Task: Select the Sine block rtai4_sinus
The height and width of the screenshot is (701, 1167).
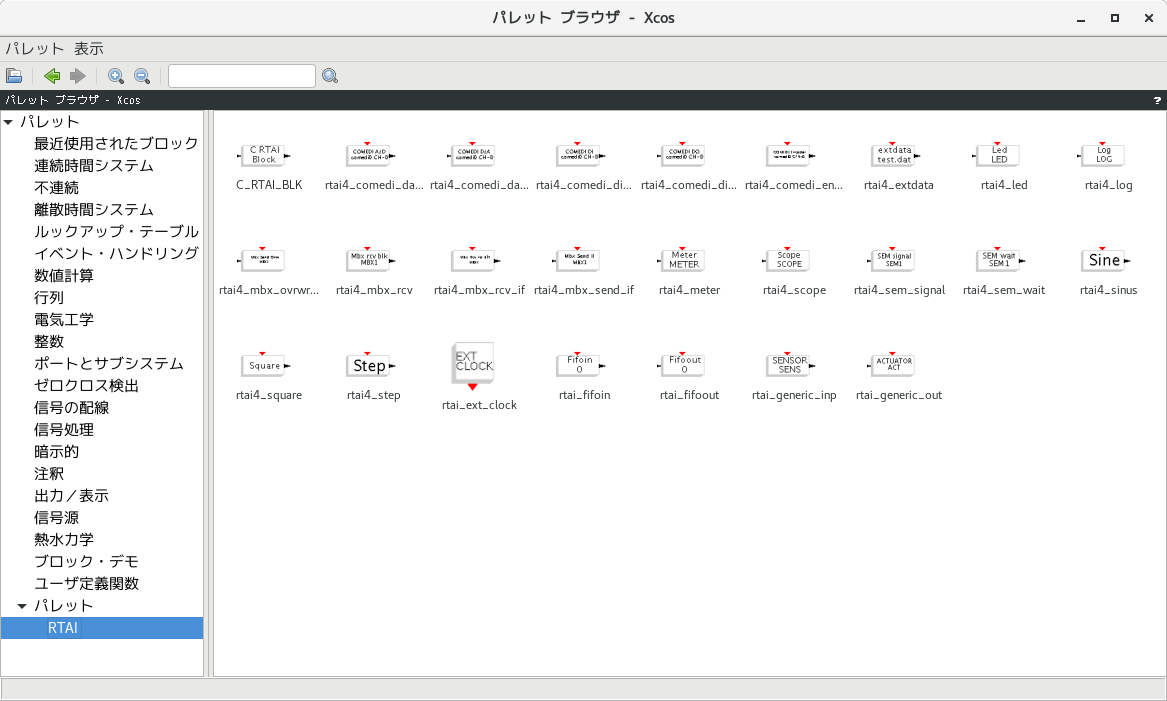Action: tap(1101, 259)
